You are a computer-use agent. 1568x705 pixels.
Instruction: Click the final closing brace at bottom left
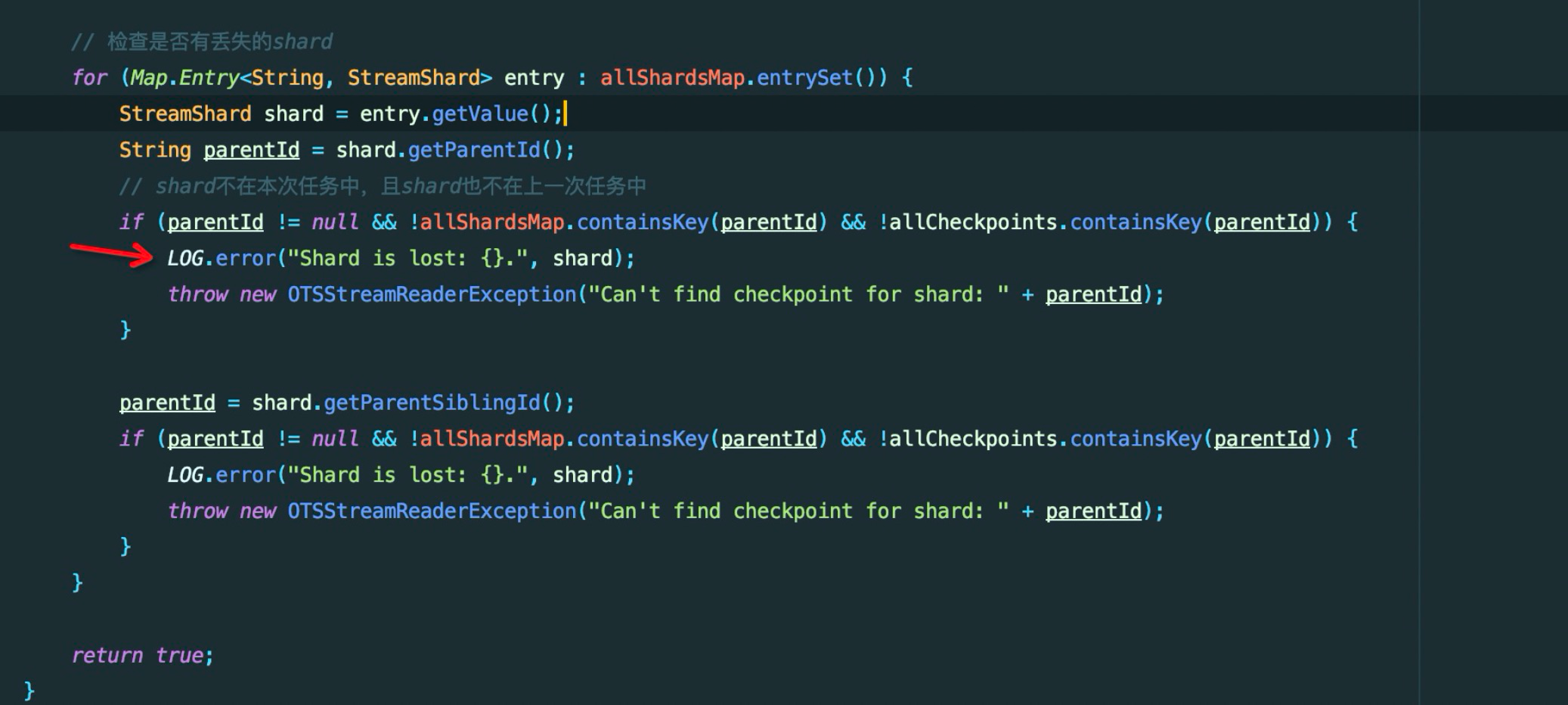(x=26, y=690)
